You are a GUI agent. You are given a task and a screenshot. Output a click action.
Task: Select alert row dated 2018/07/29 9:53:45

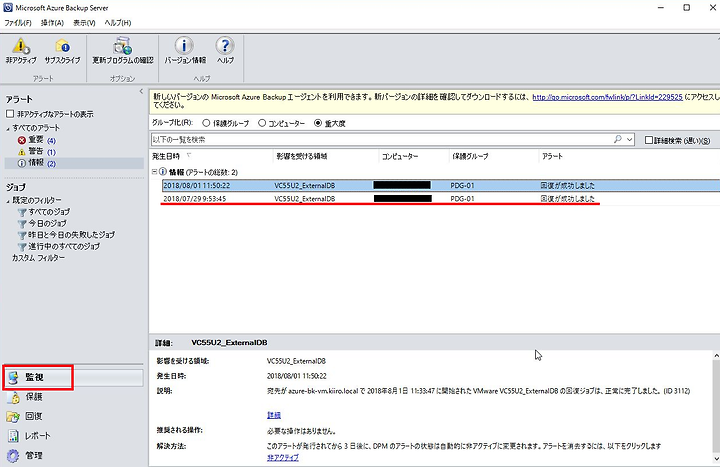tap(441, 199)
